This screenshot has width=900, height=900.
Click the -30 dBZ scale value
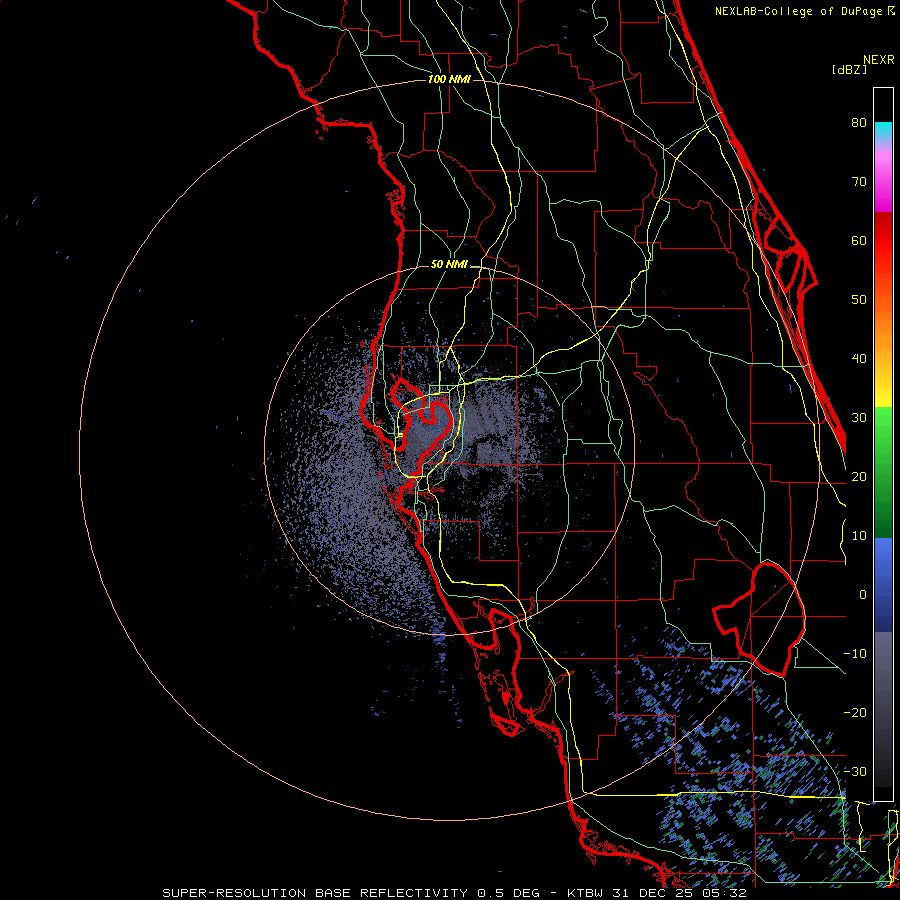855,771
